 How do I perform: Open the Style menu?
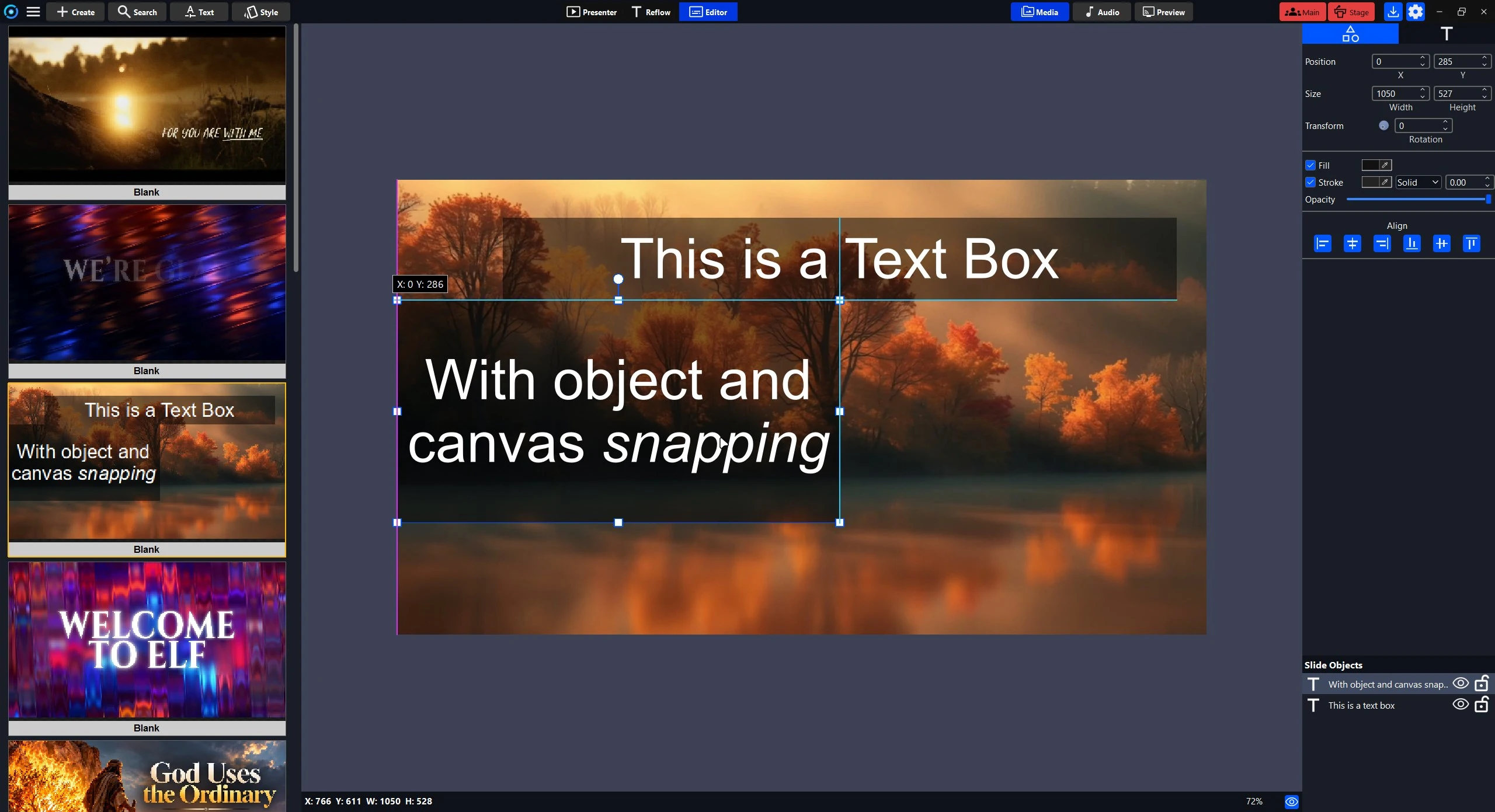[x=260, y=12]
